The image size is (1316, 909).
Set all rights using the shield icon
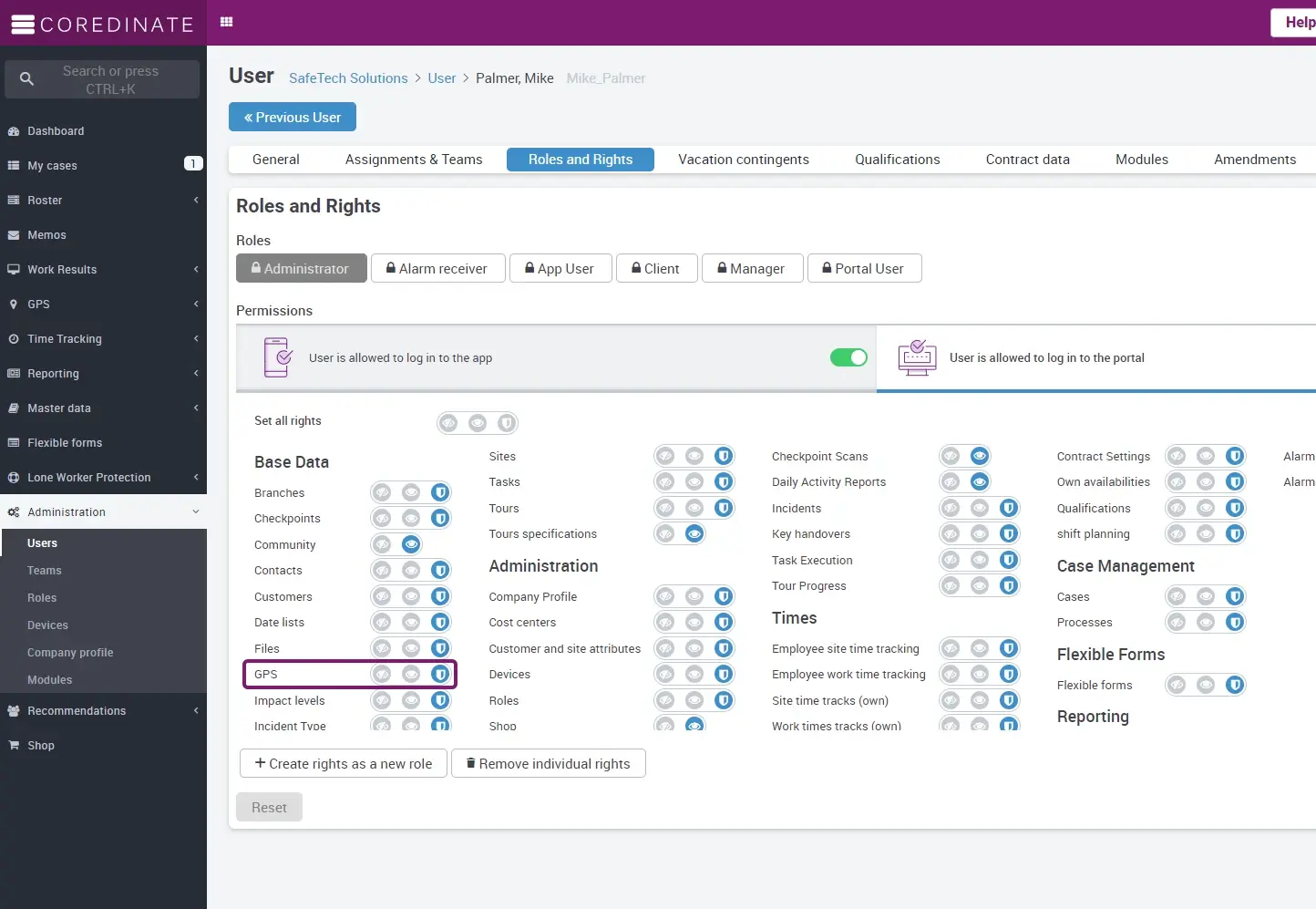point(507,423)
